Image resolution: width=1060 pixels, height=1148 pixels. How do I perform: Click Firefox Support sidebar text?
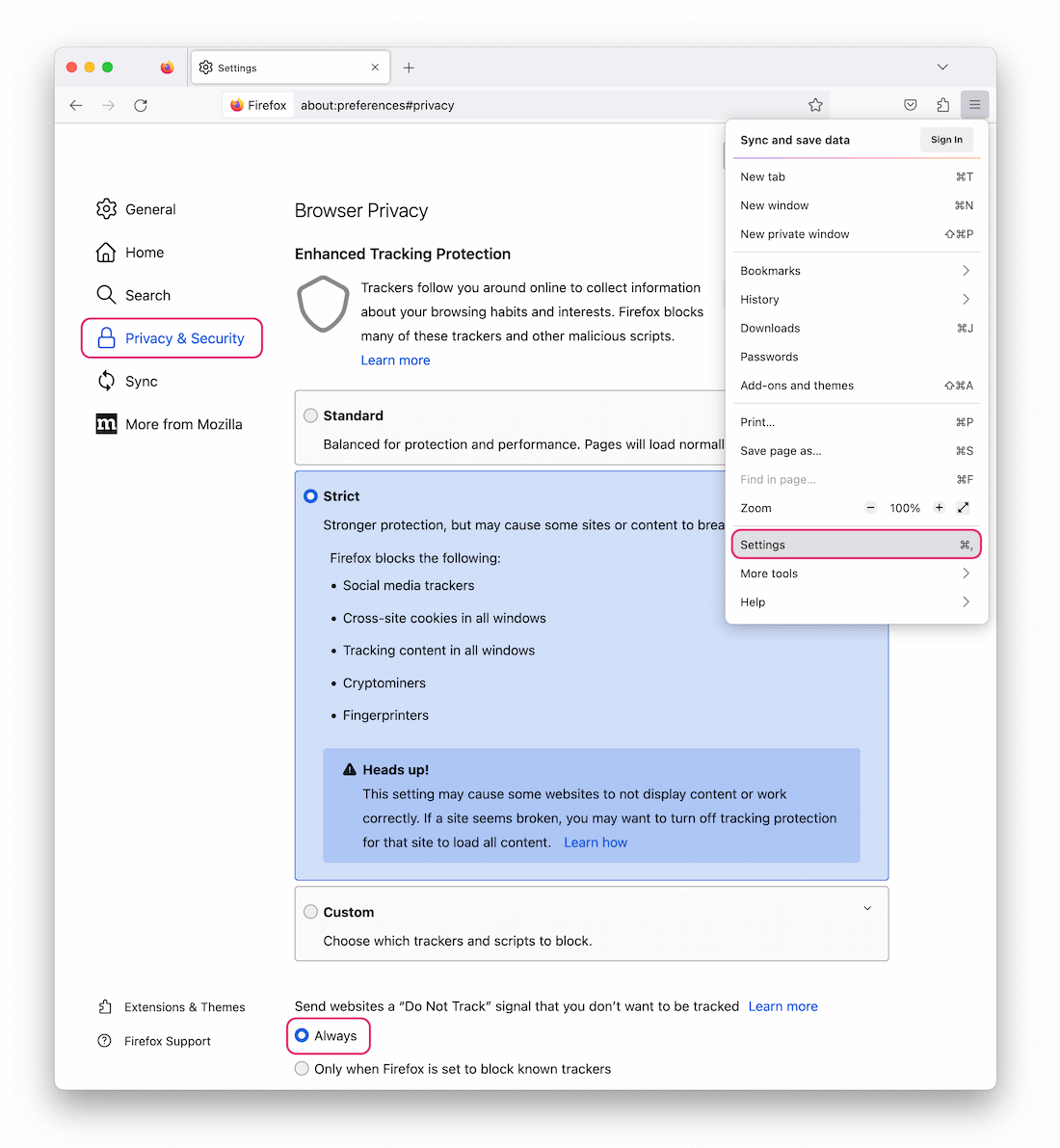[x=168, y=1041]
